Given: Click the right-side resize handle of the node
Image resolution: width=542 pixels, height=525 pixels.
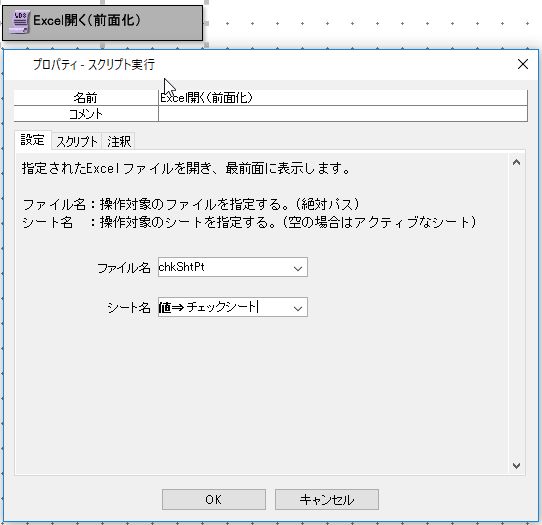Looking at the screenshot, I should point(206,23).
